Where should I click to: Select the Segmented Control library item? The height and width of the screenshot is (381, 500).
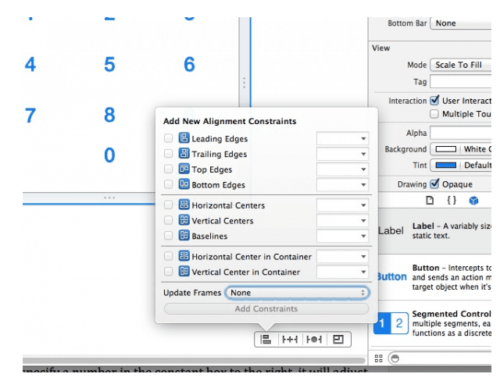[433, 323]
